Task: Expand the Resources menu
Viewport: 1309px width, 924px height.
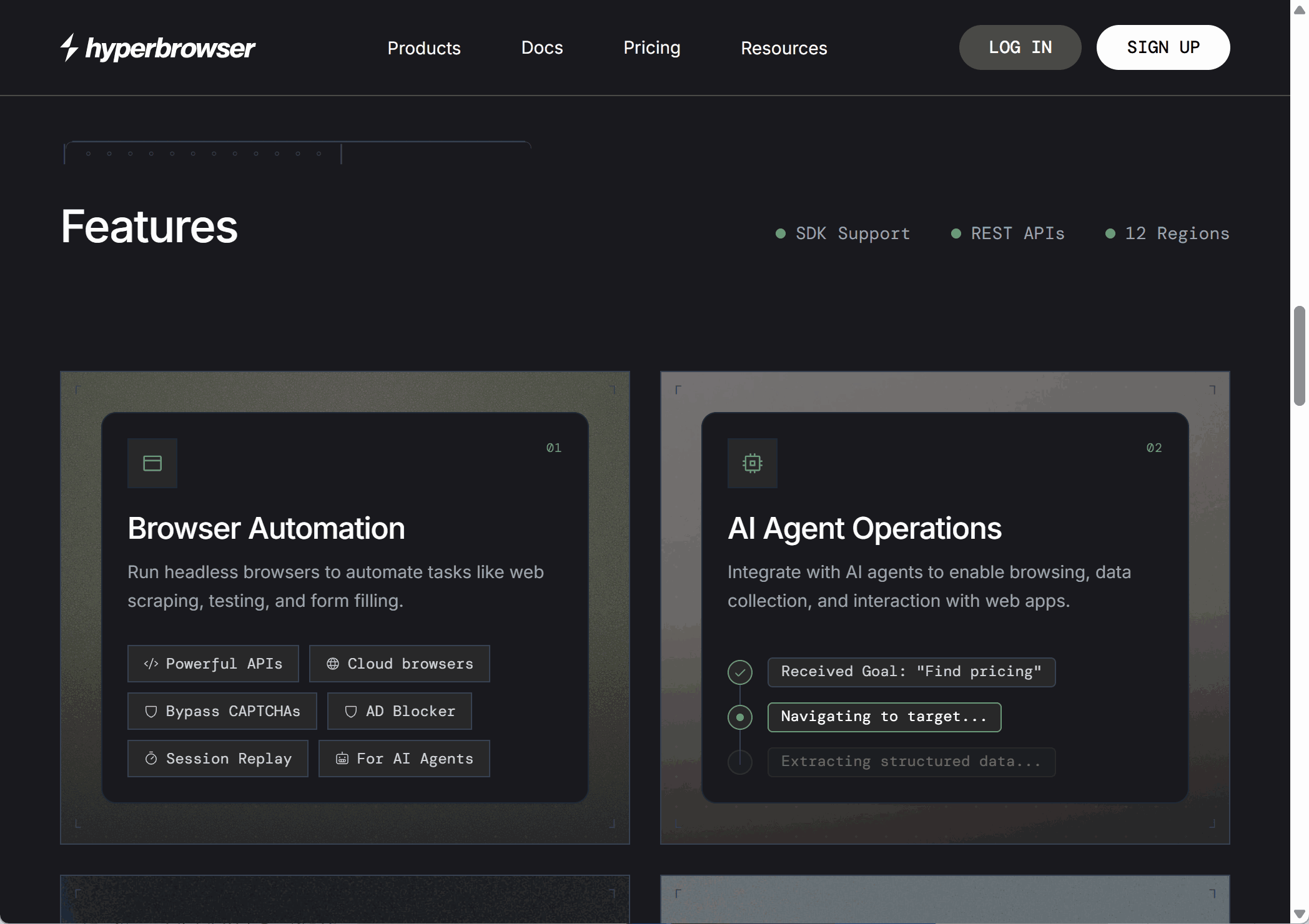Action: tap(784, 48)
